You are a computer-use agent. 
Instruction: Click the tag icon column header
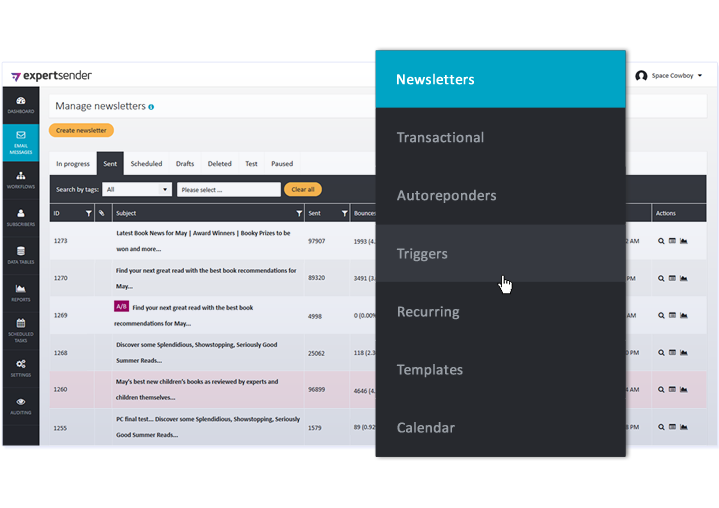point(102,213)
